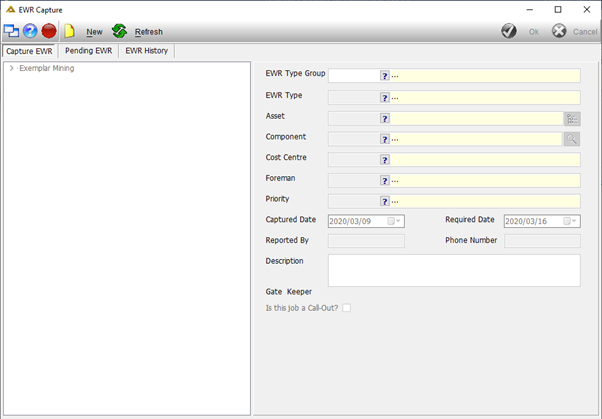The height and width of the screenshot is (419, 602).
Task: Click into the Description text box
Action: click(x=454, y=270)
